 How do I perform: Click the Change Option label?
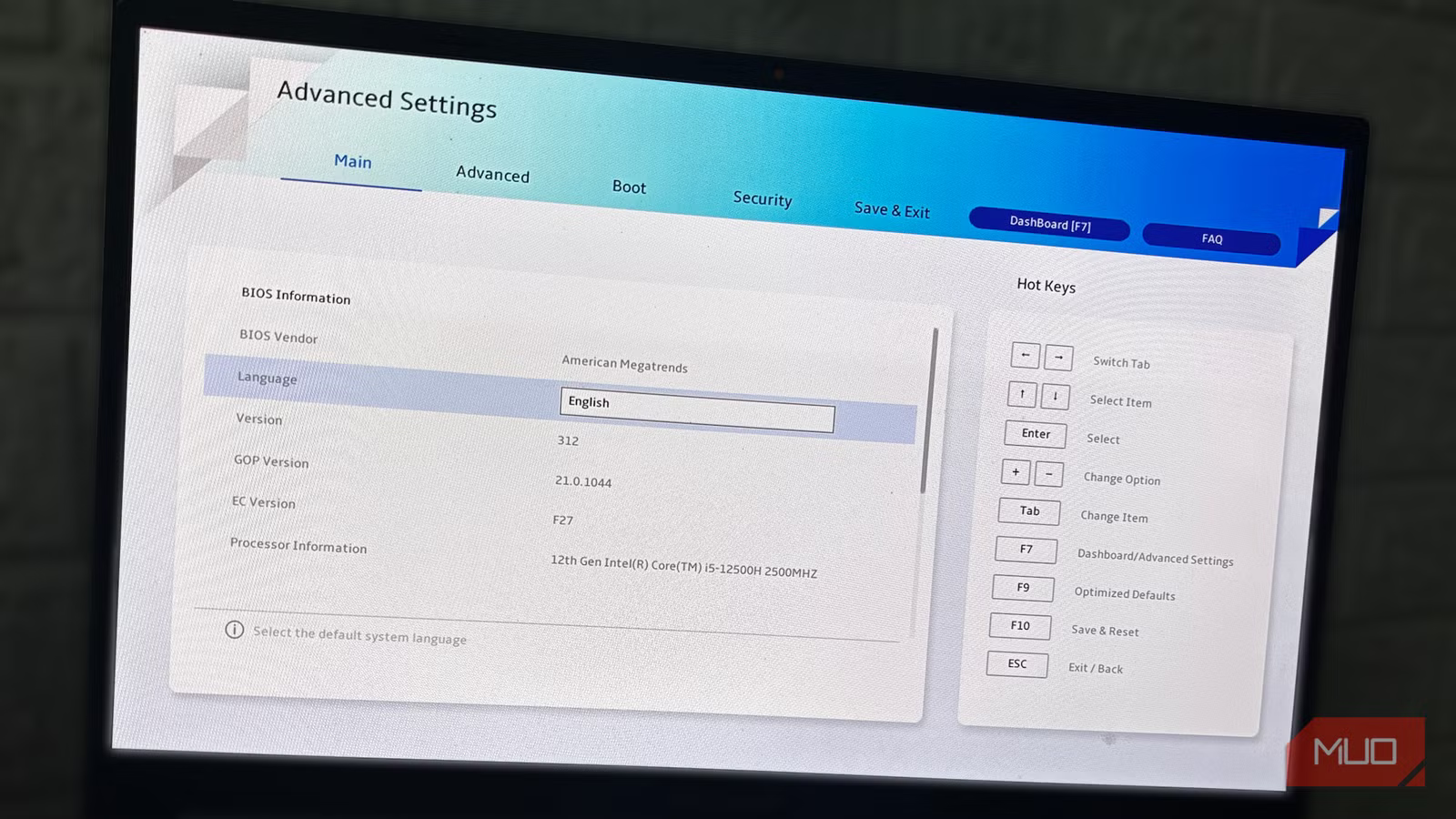[x=1122, y=479]
